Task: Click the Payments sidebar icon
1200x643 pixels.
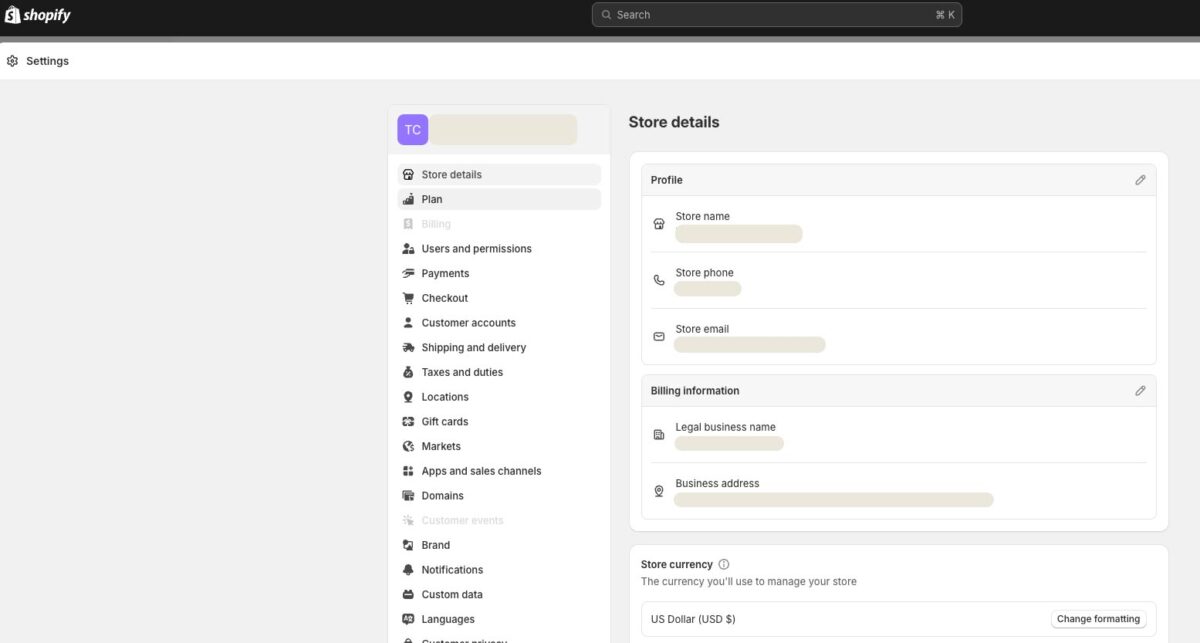Action: 408,273
